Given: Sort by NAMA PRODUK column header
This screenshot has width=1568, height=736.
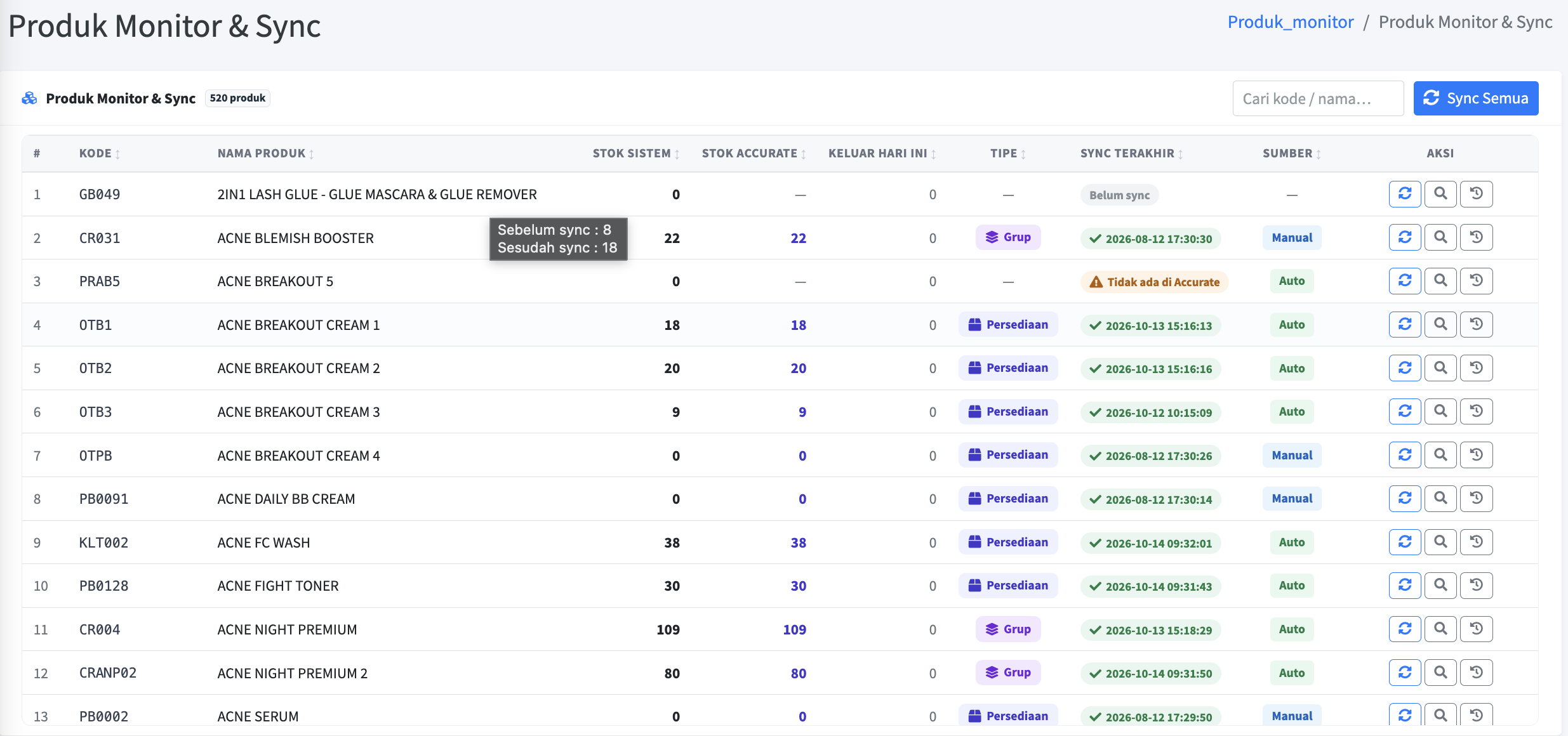Looking at the screenshot, I should [x=266, y=154].
